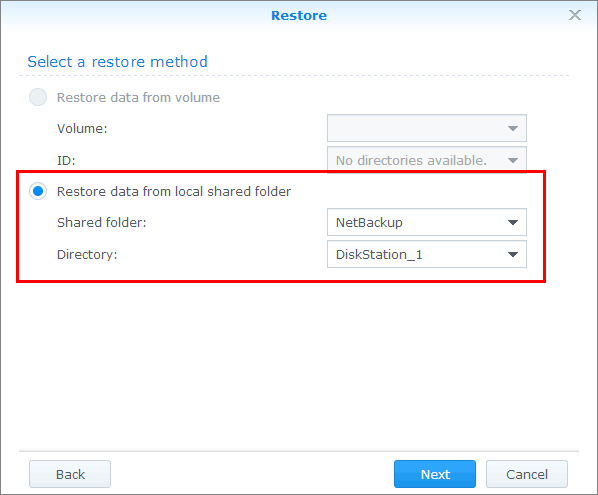Expand the arrow beside DiskStation_1
598x495 pixels.
coord(513,255)
